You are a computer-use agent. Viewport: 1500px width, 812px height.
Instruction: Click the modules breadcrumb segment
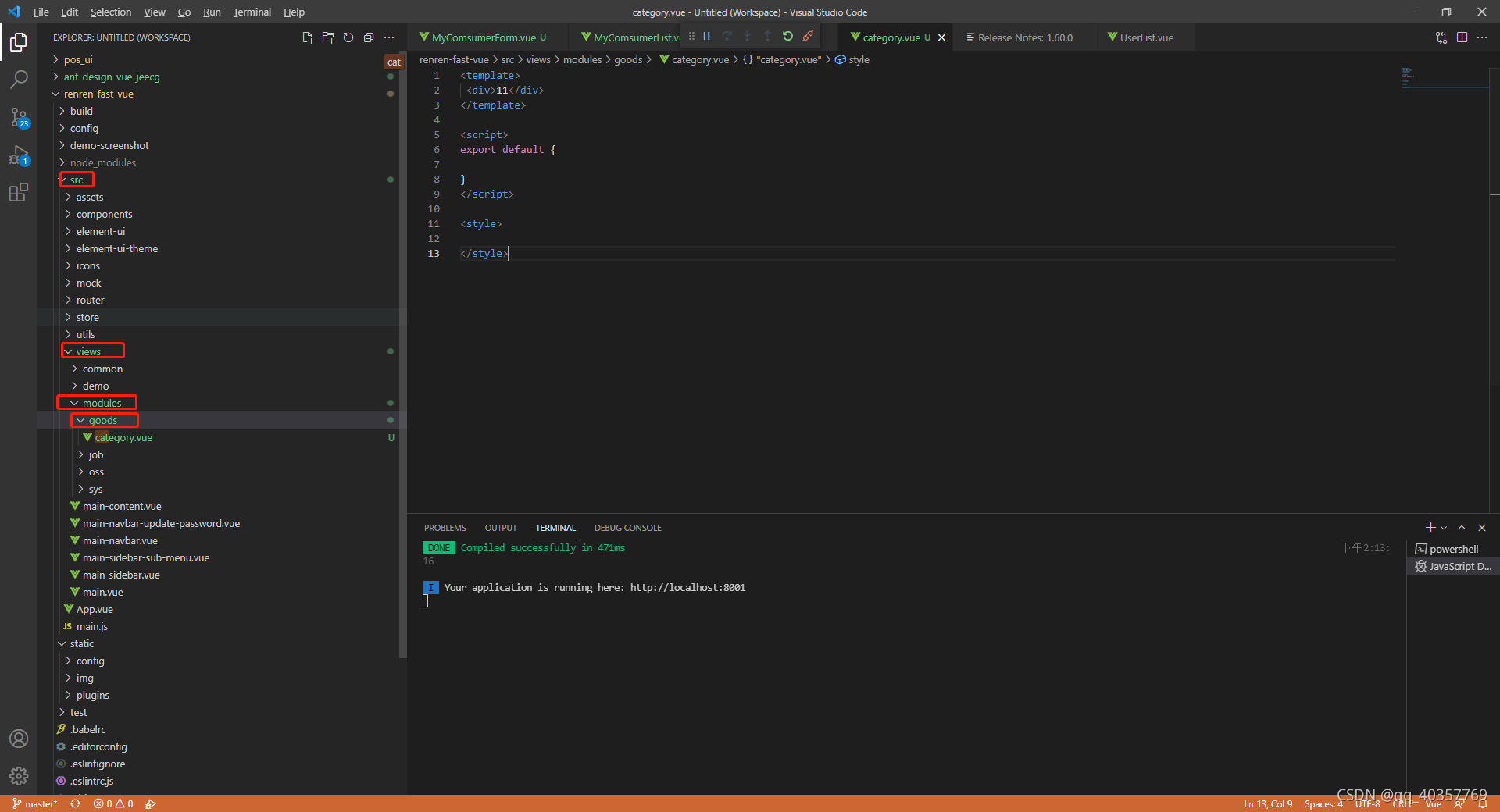[x=583, y=59]
